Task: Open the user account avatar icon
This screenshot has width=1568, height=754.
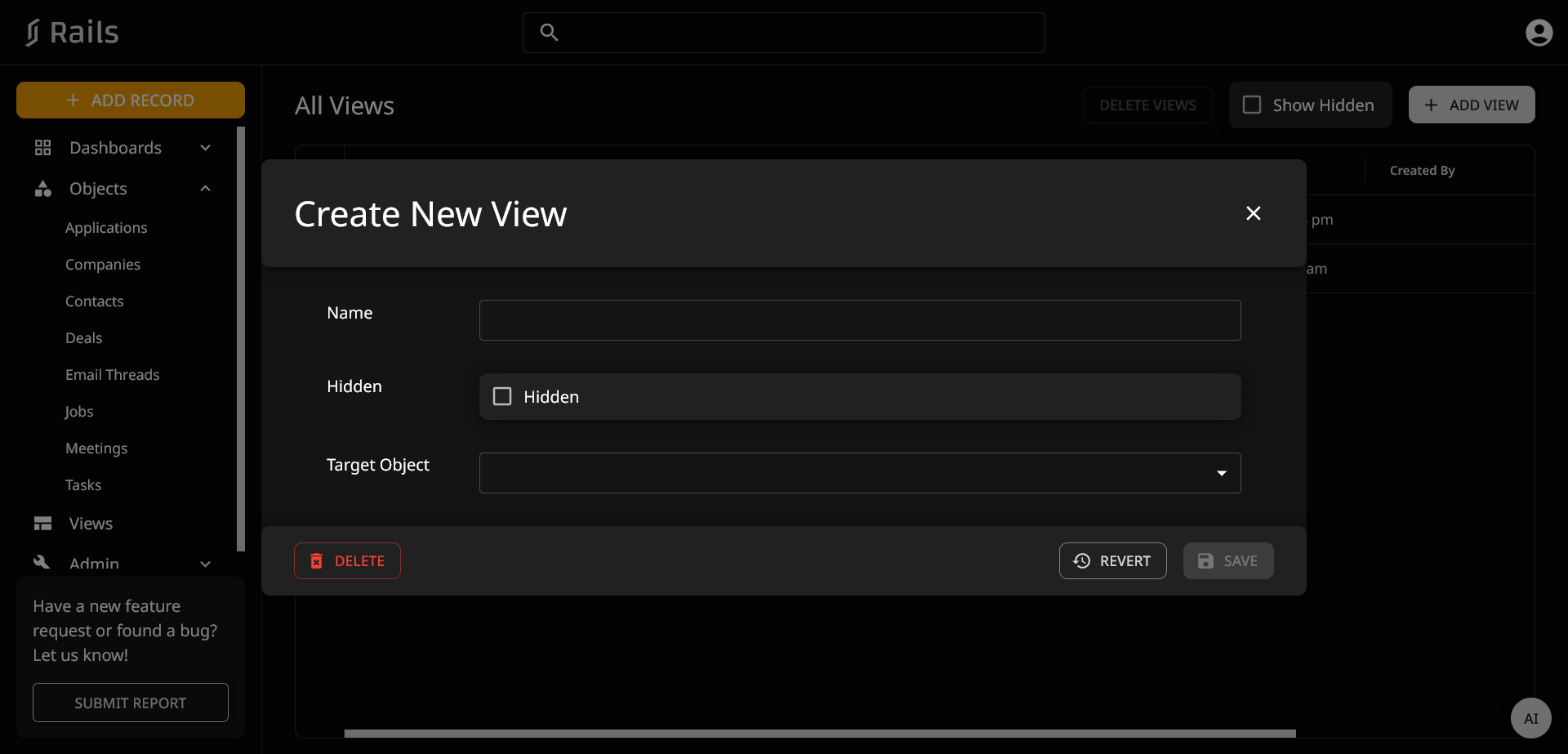Action: (1539, 33)
